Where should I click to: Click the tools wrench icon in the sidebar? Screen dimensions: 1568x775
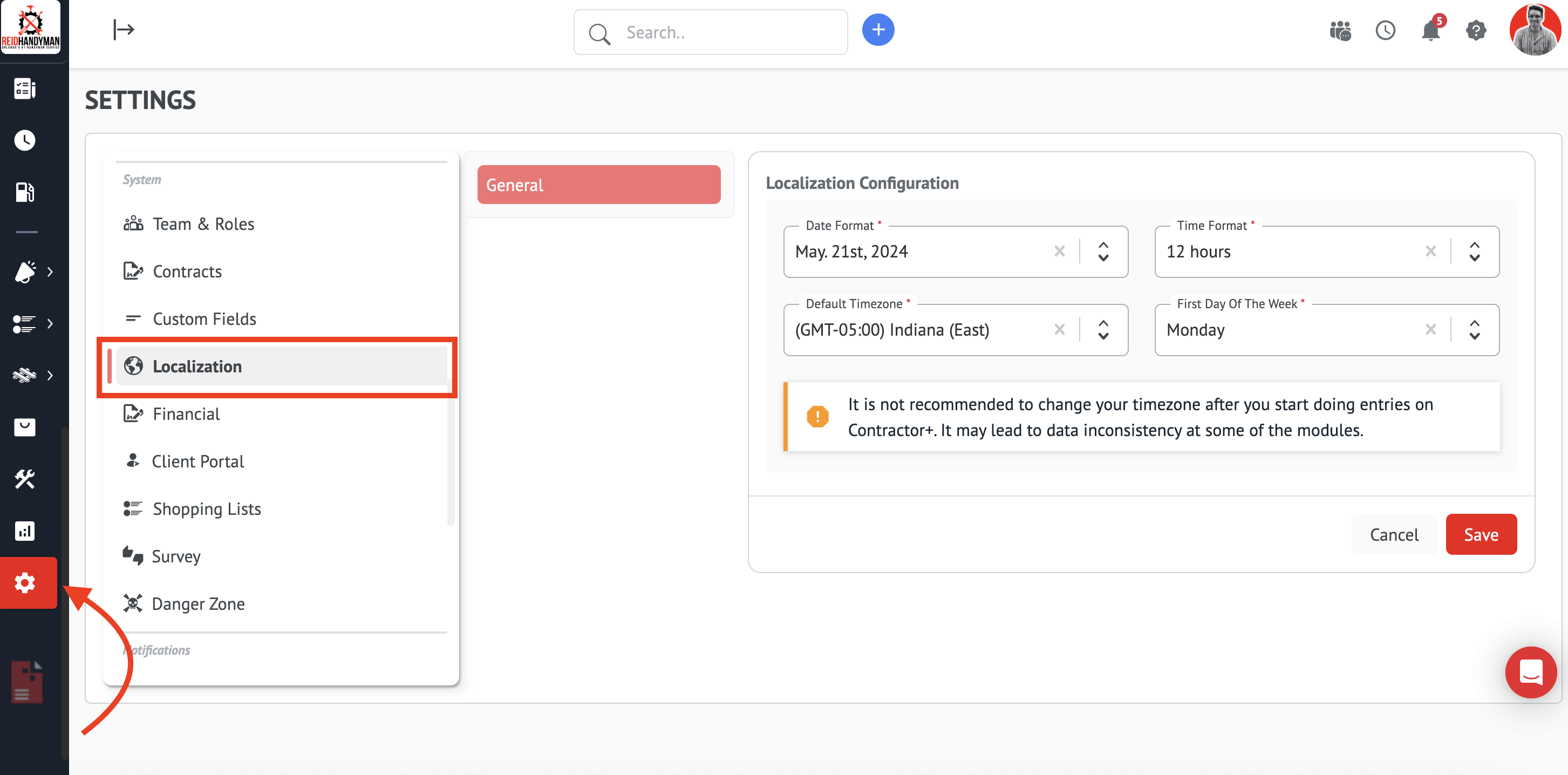[25, 479]
